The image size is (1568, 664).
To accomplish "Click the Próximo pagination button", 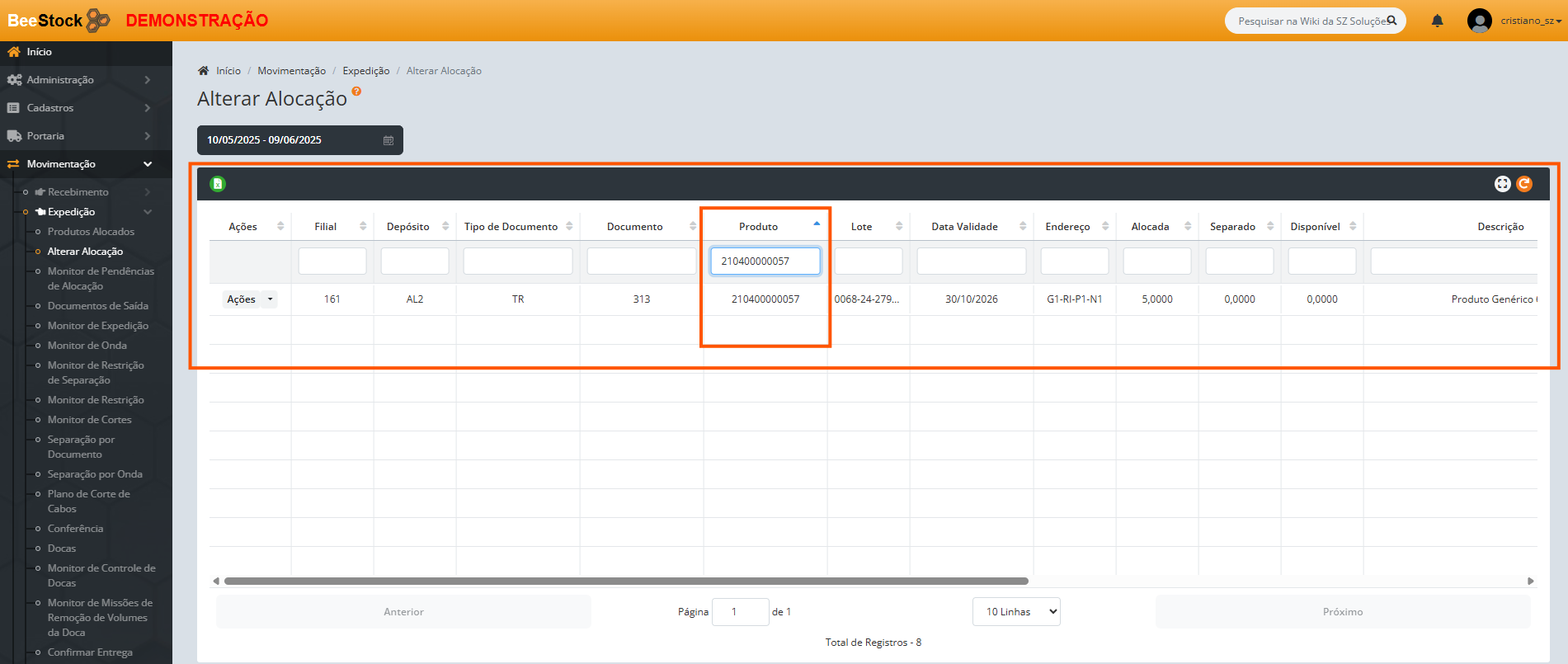I will click(1342, 612).
